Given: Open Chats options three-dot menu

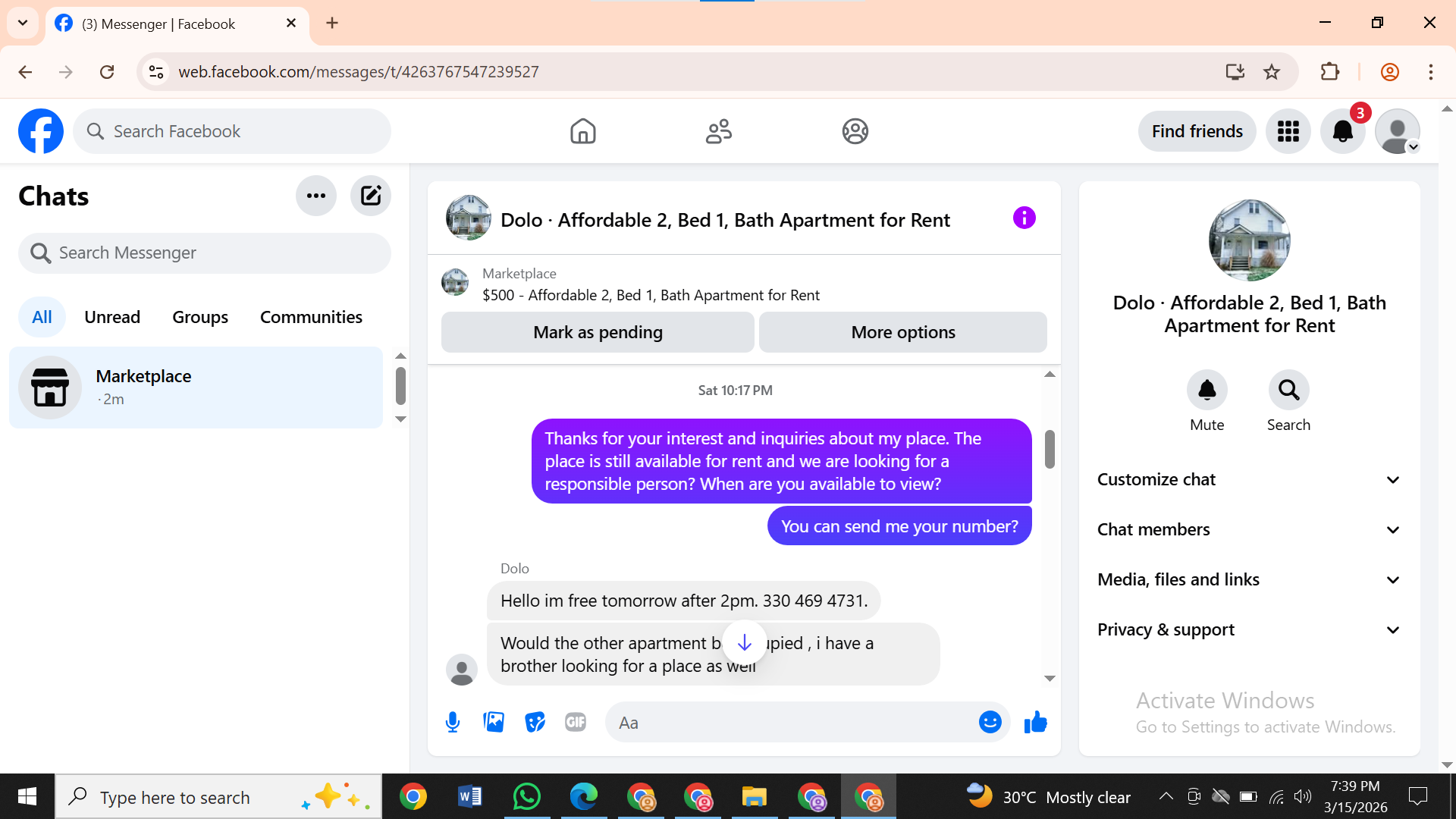Looking at the screenshot, I should 316,196.
